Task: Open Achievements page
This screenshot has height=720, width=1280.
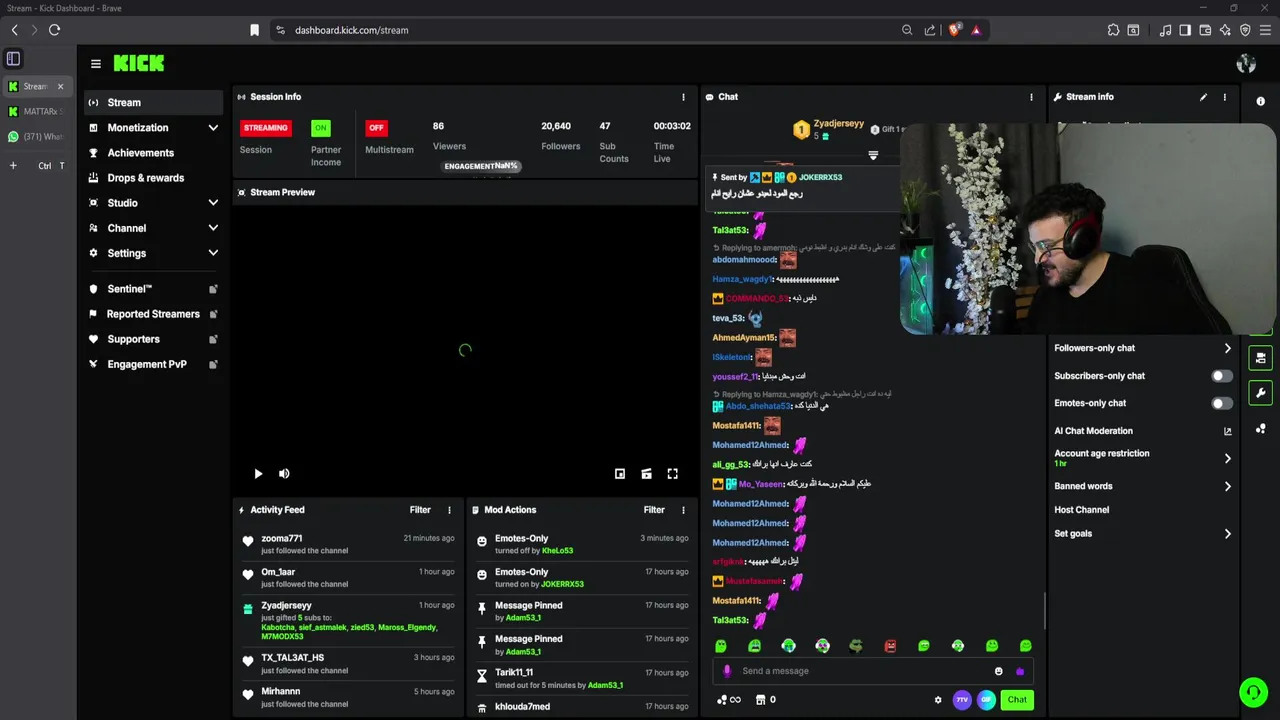Action: (x=153, y=153)
